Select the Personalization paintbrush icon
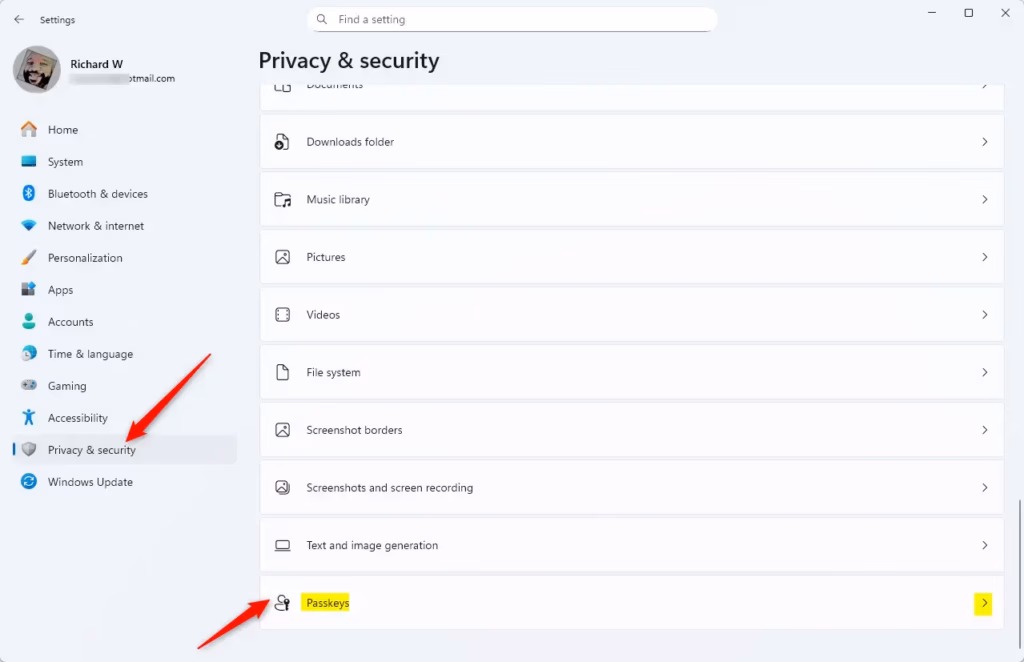This screenshot has width=1024, height=662. (31, 257)
